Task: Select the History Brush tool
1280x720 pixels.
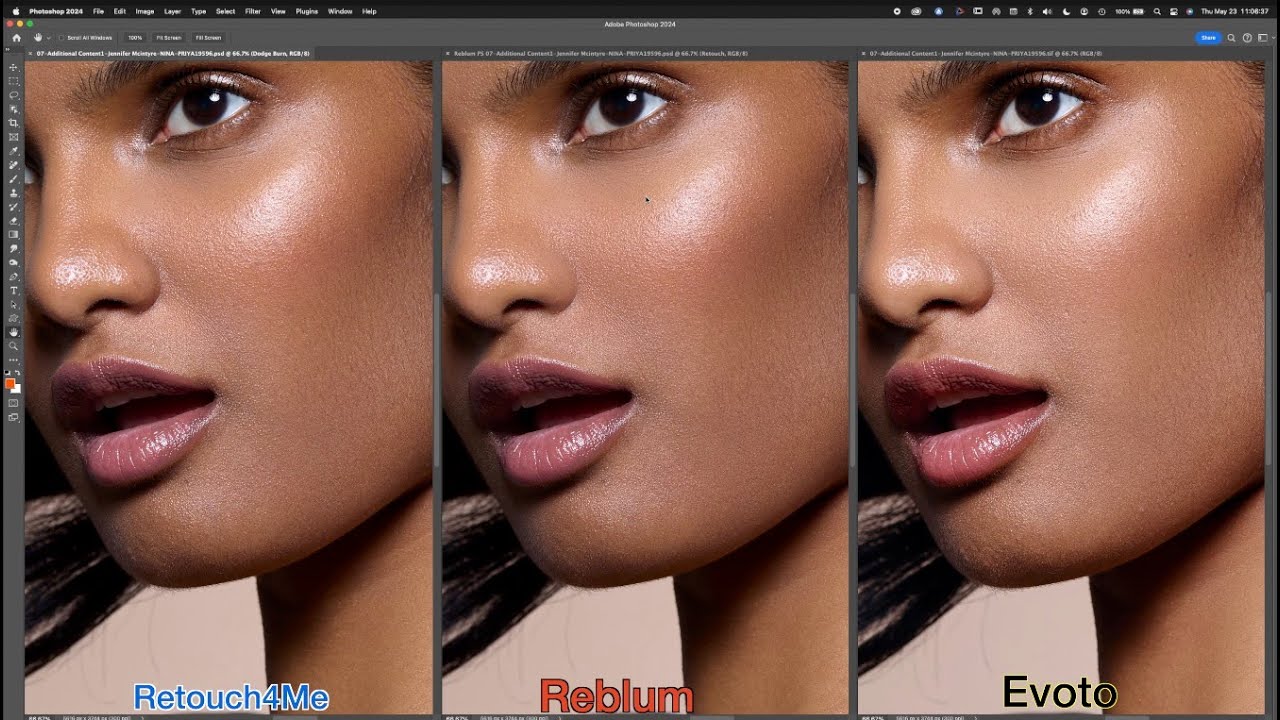Action: pyautogui.click(x=13, y=207)
